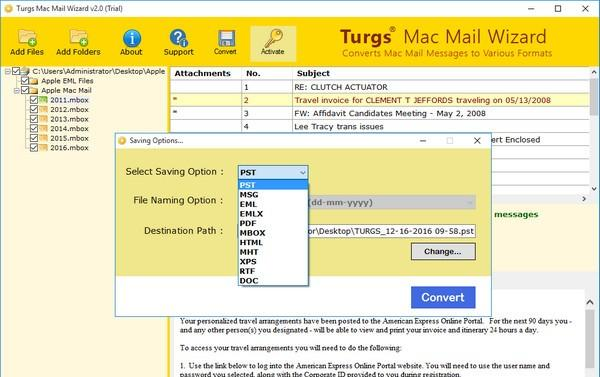Choose RTF from the saving list
The width and height of the screenshot is (600, 377).
tap(273, 271)
